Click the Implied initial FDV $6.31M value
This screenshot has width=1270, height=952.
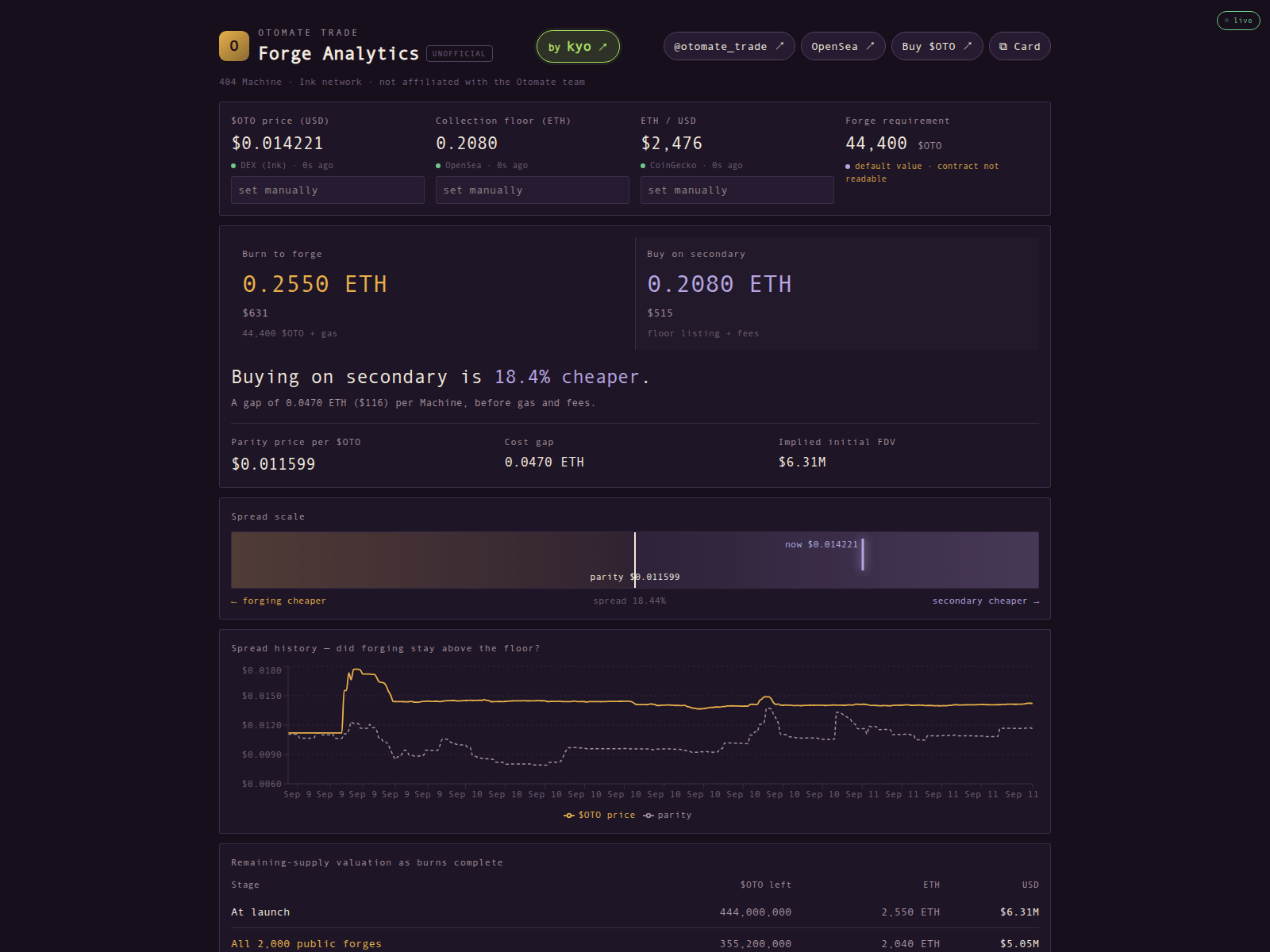(x=802, y=463)
